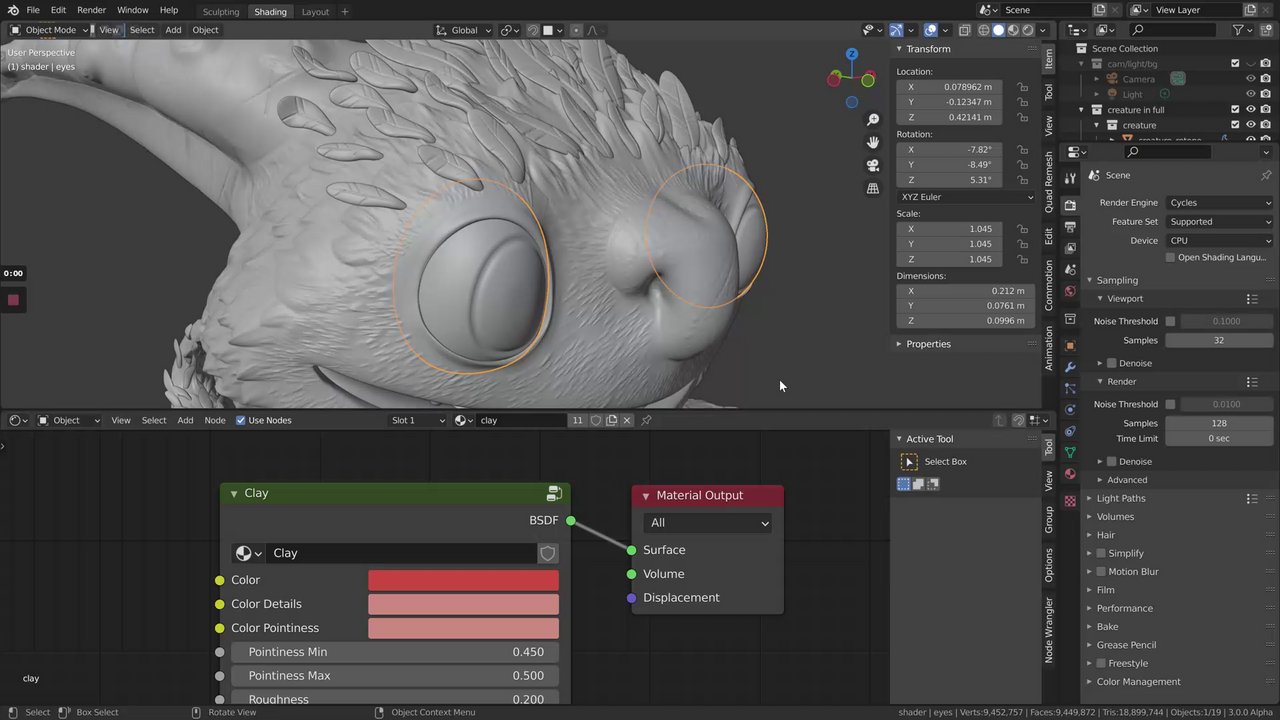Hide the Camera object in outliner
1280x720 pixels.
tap(1250, 79)
